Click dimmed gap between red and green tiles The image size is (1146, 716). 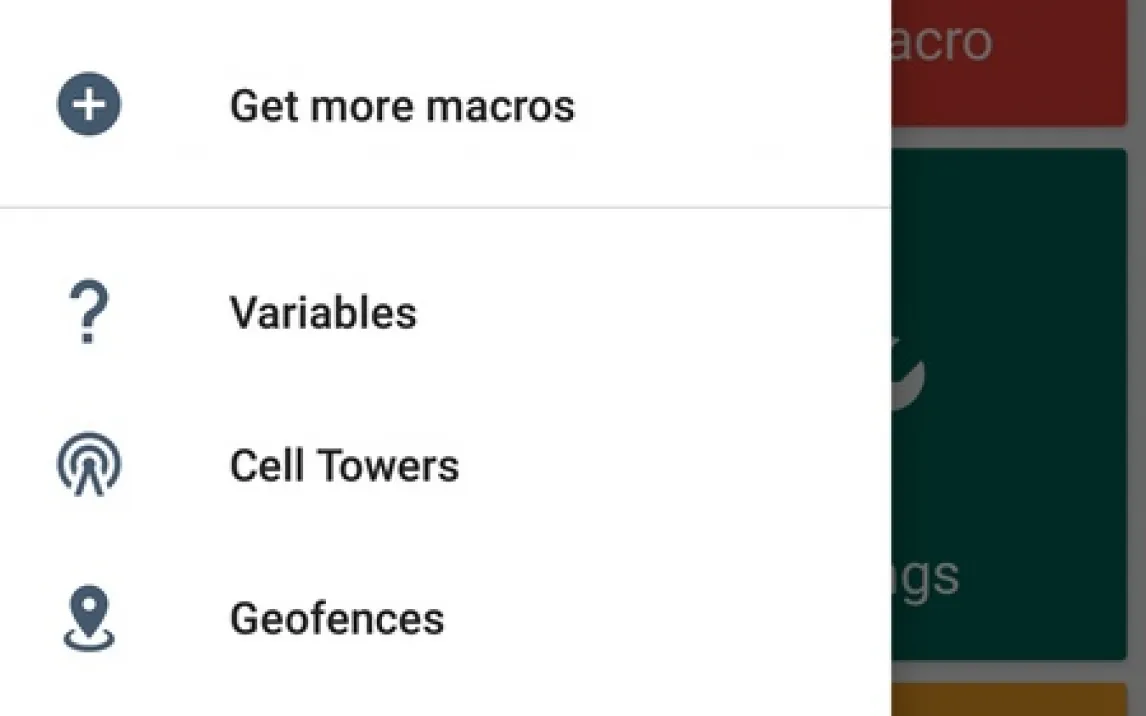point(1008,138)
